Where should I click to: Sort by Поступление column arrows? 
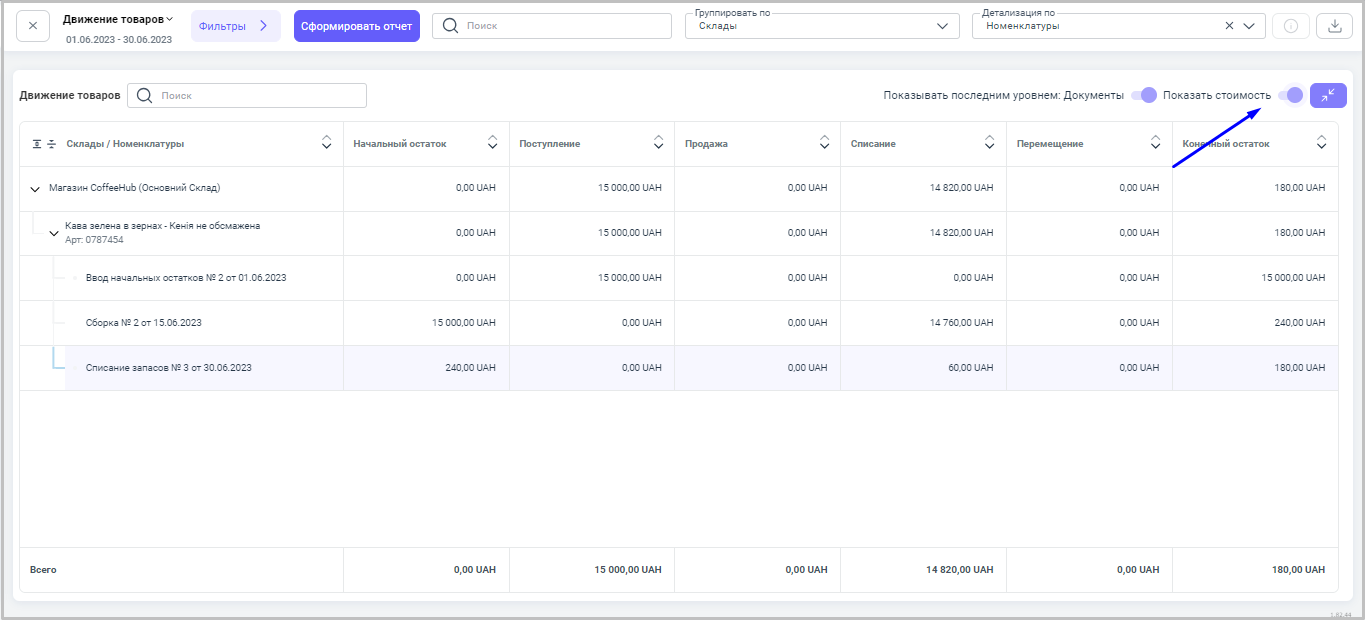tap(658, 143)
